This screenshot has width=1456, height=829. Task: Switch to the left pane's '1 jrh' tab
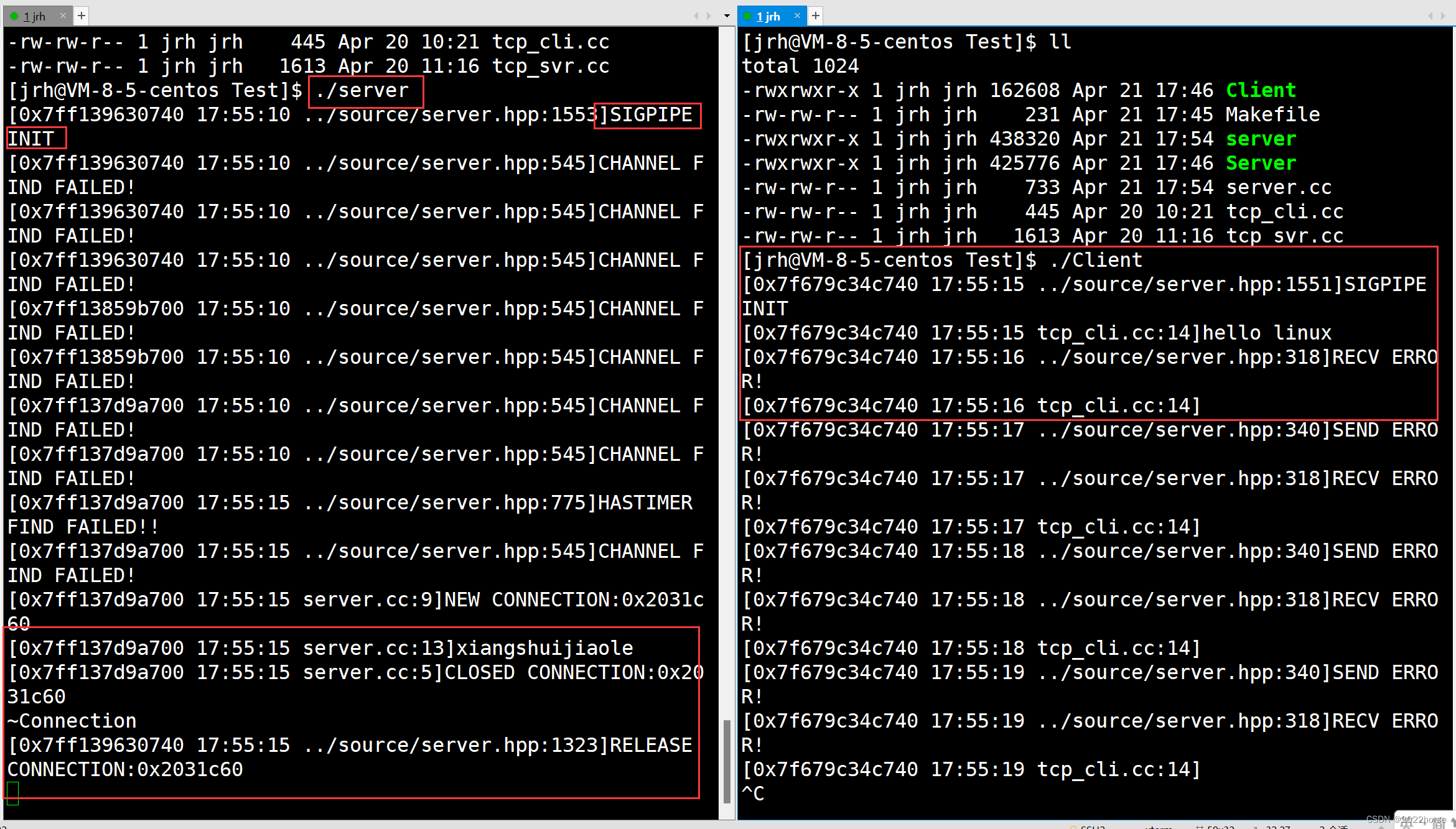coord(34,16)
